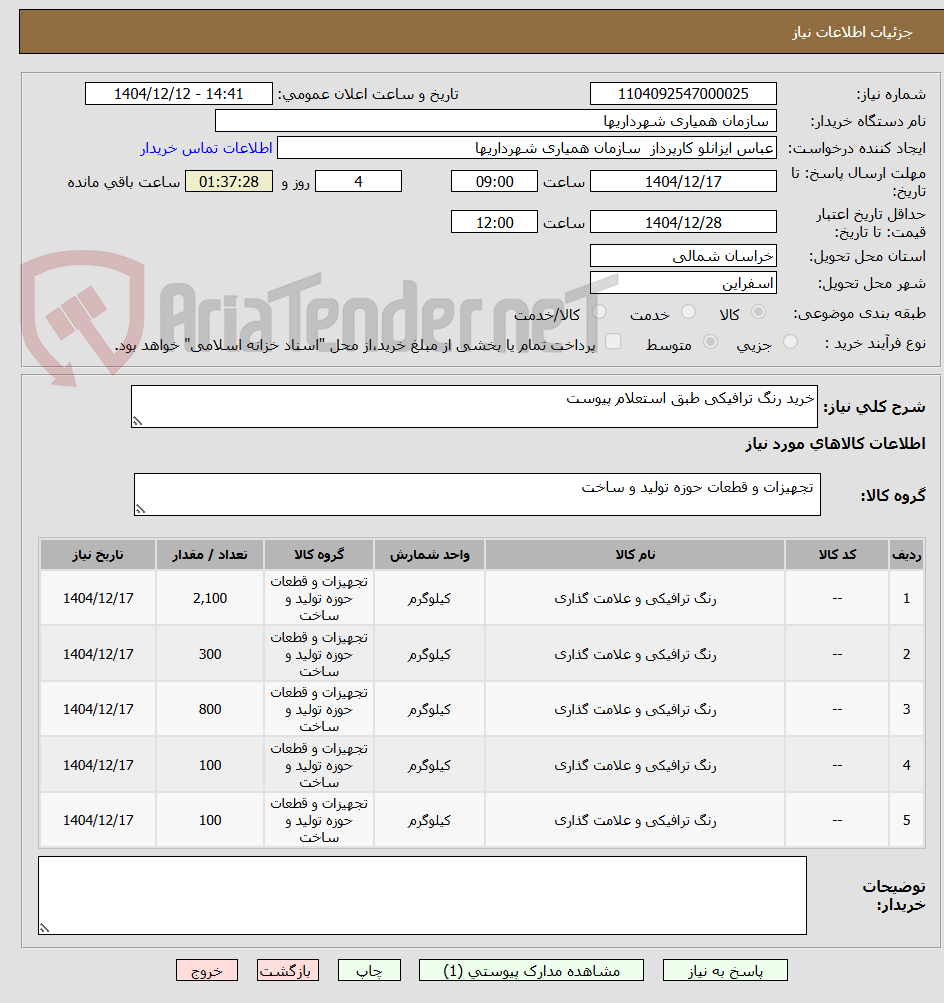Grab the resize handle of buyer notes textarea

[44, 928]
